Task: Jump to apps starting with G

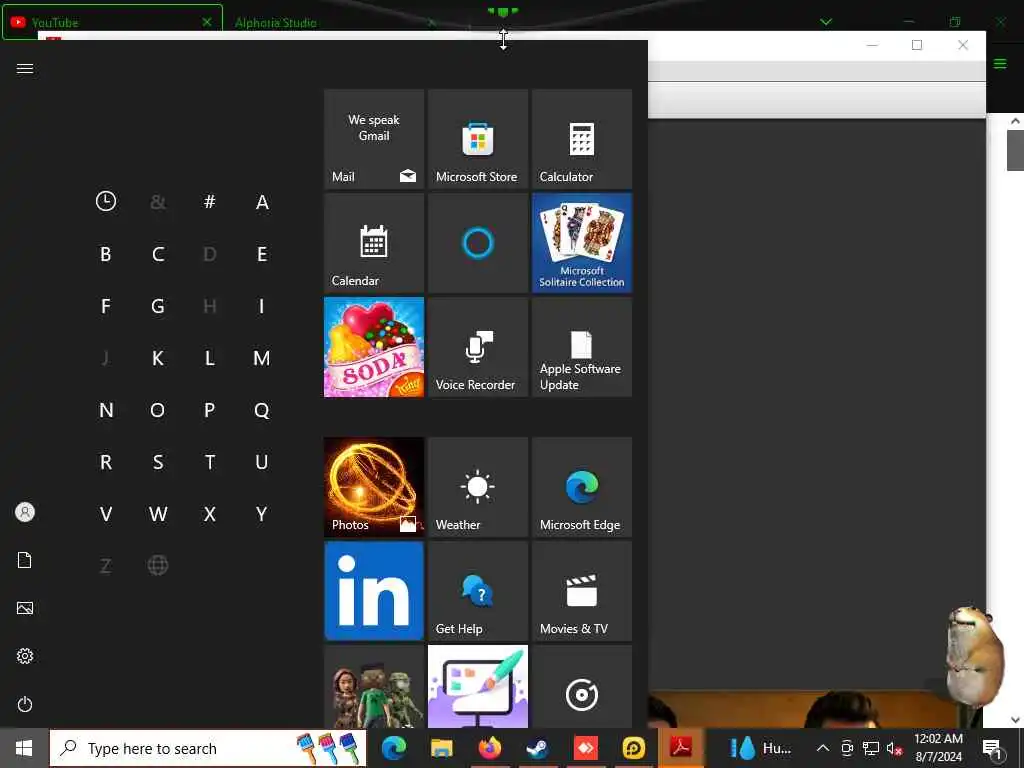Action: click(x=157, y=306)
